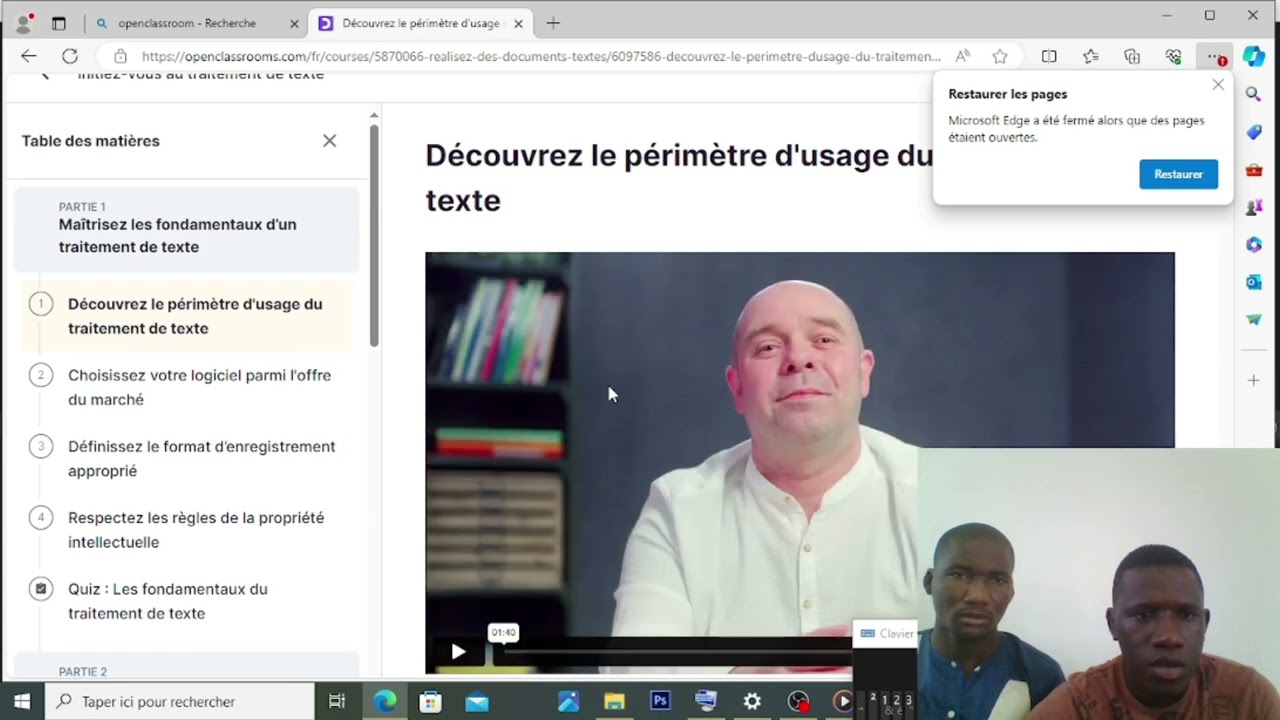Open the sidebar Tools briefcase icon
Viewport: 1280px width, 720px height.
coord(1254,170)
